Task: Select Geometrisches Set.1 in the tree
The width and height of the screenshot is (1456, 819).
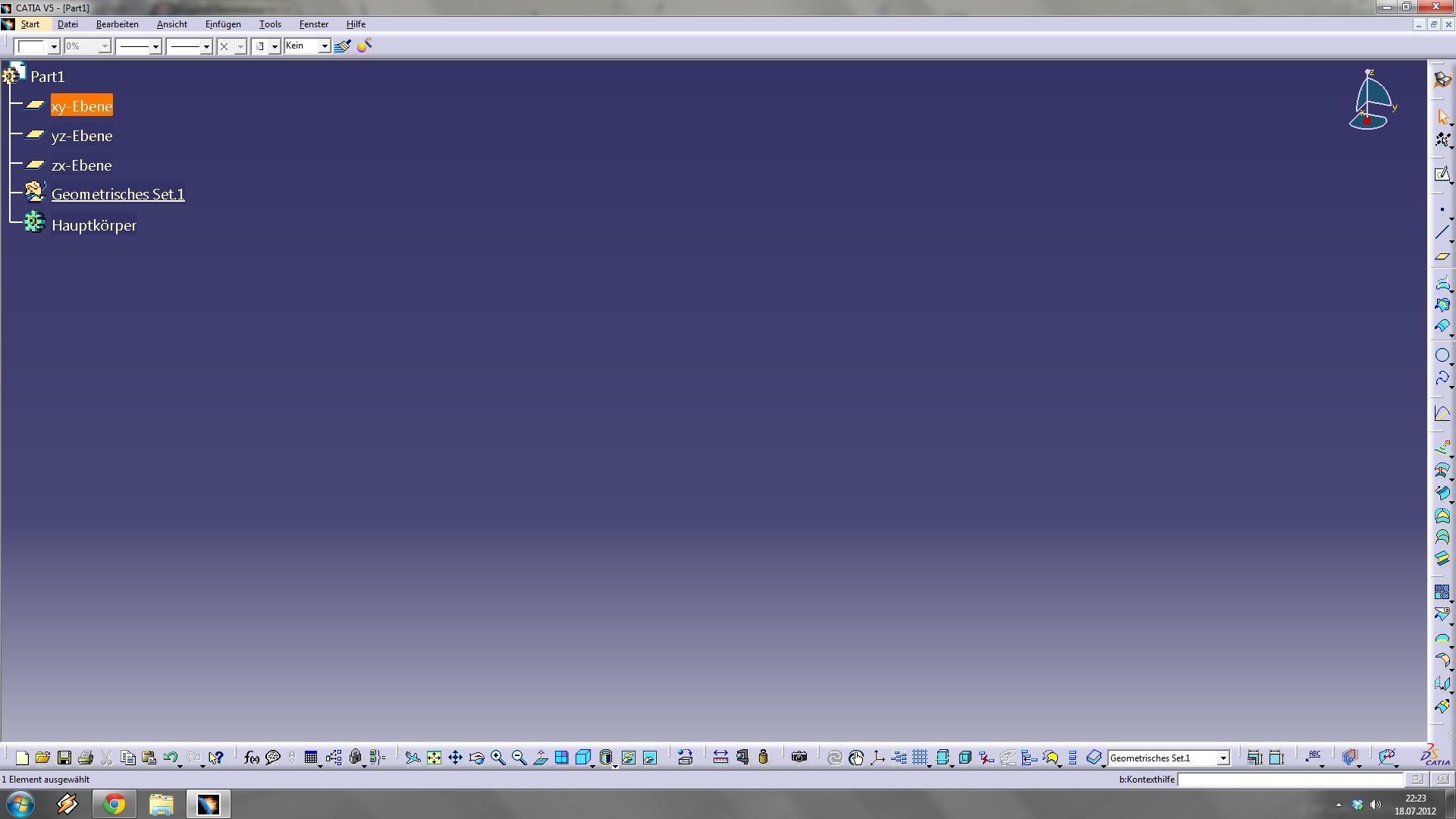Action: point(118,194)
